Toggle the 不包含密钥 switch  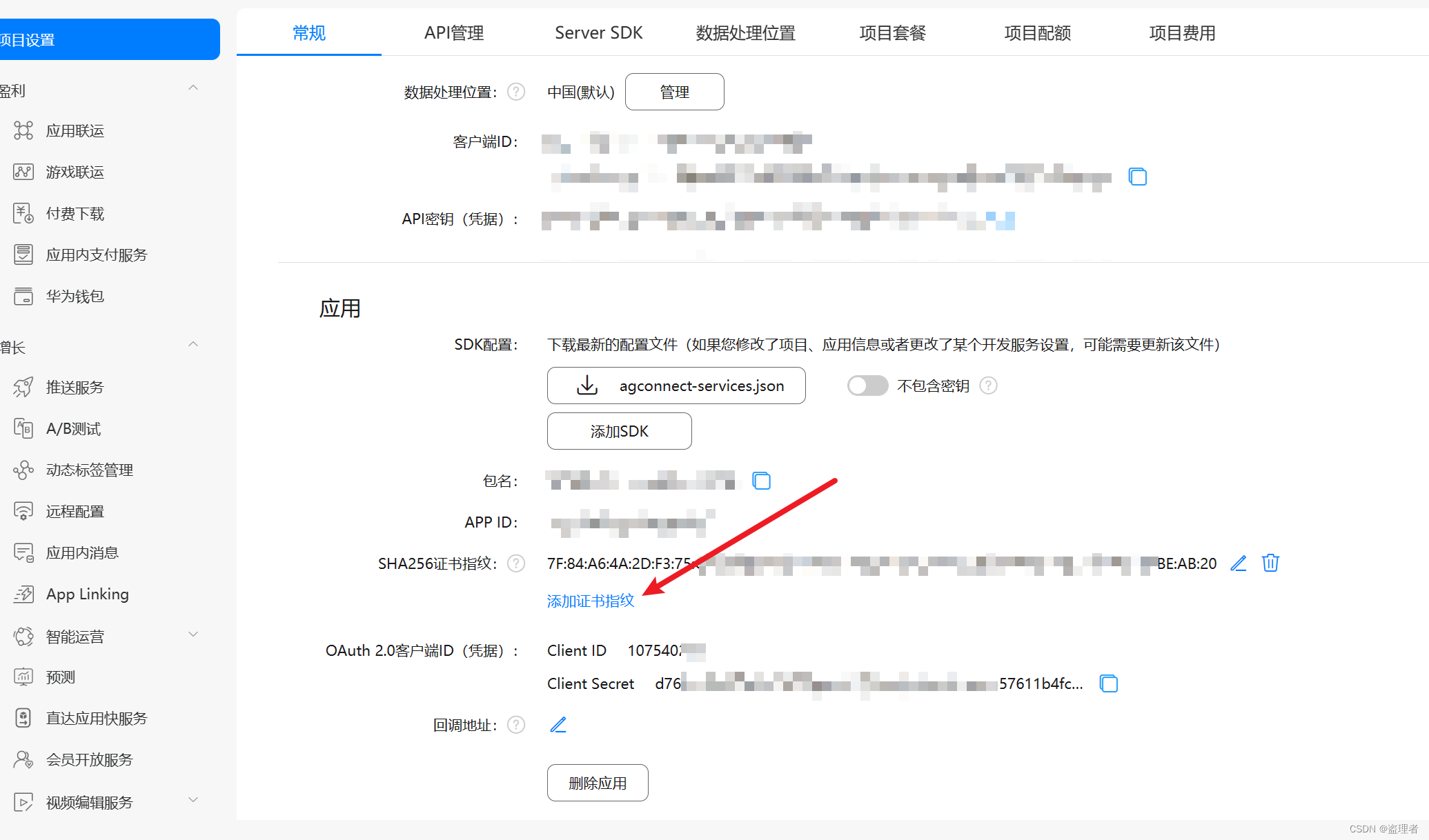click(x=867, y=386)
